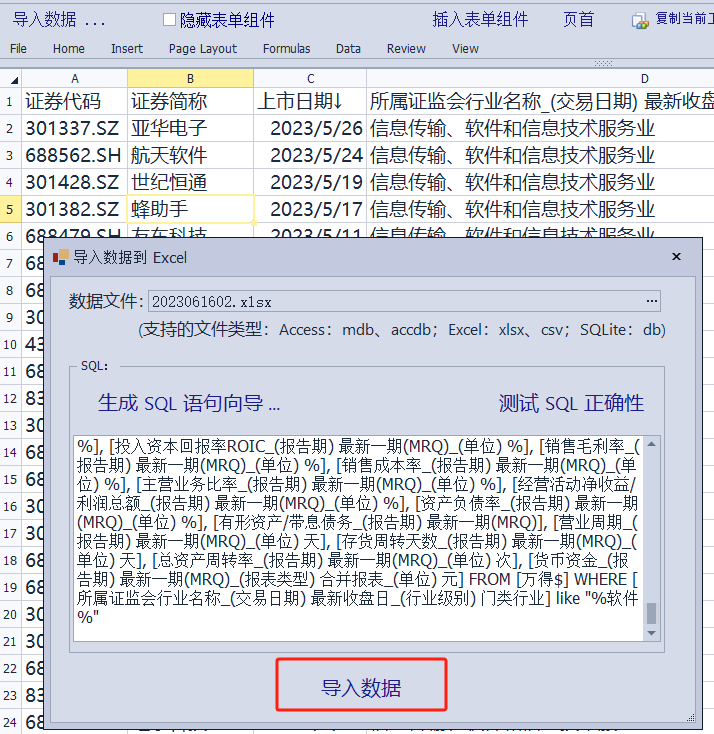
Task: Switch to the Formulas ribbon tab
Action: coord(286,49)
